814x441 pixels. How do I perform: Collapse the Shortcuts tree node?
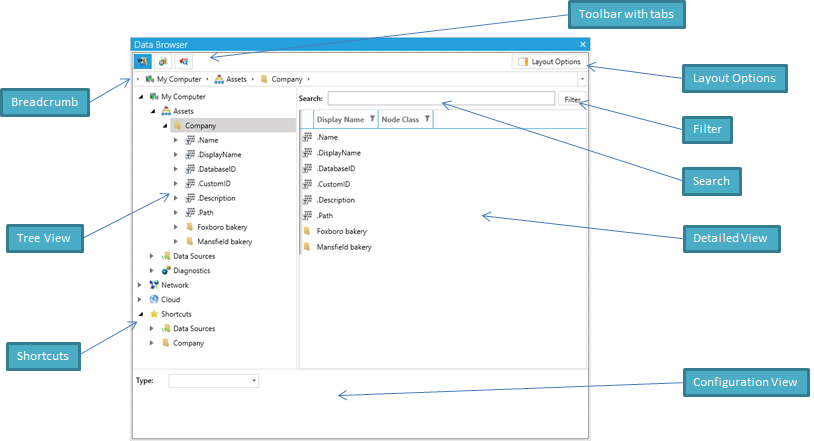point(140,314)
